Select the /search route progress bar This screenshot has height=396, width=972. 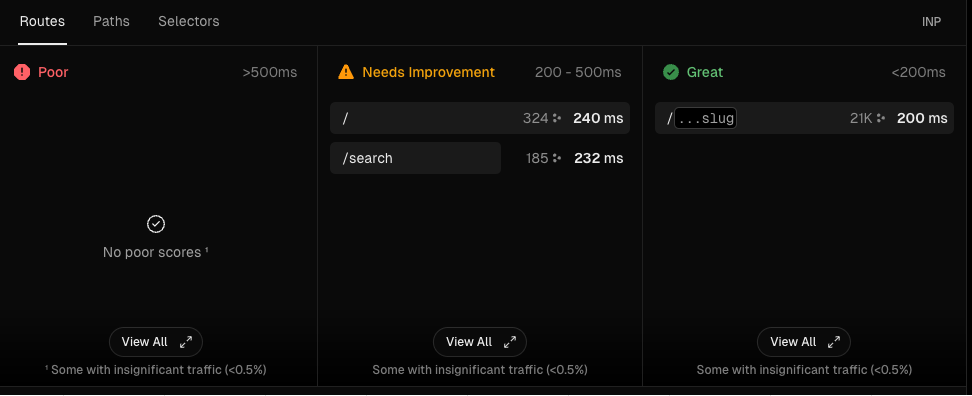[415, 158]
